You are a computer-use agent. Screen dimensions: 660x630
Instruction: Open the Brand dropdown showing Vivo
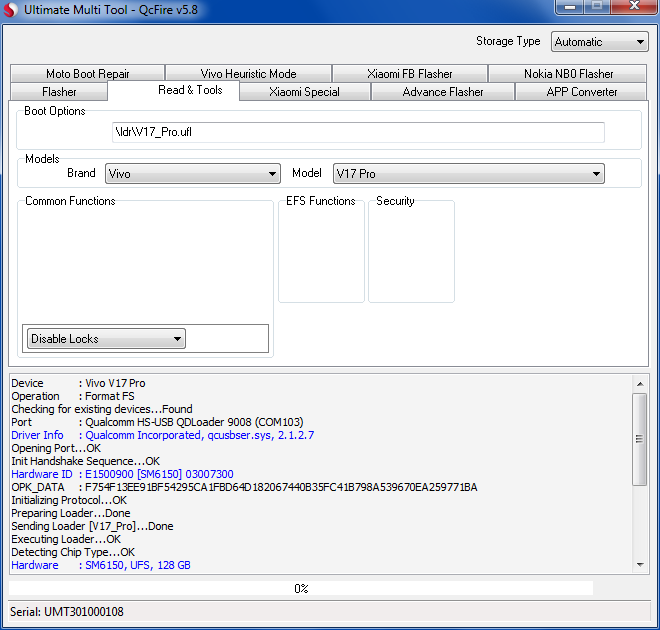point(193,173)
